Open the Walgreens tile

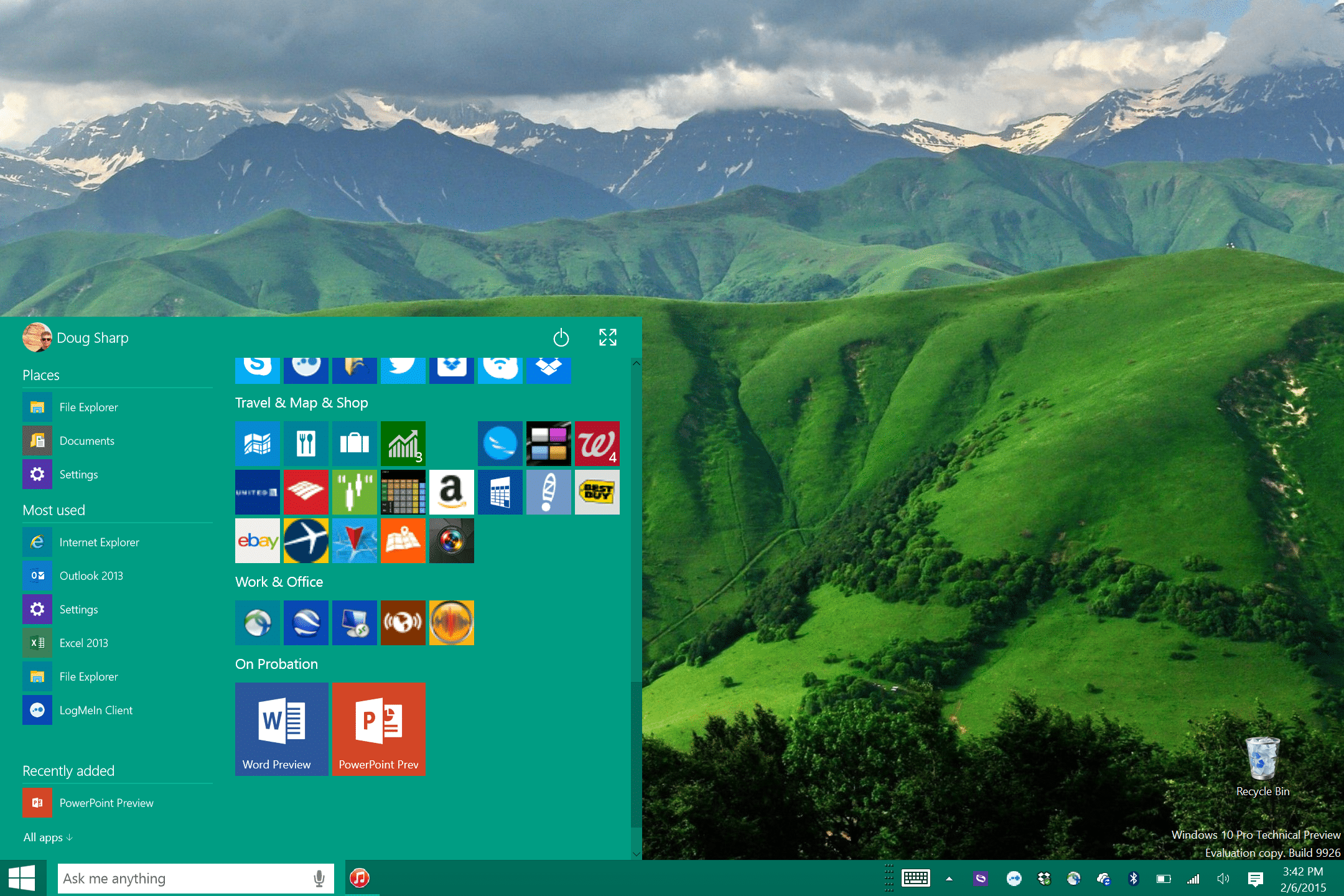point(597,444)
